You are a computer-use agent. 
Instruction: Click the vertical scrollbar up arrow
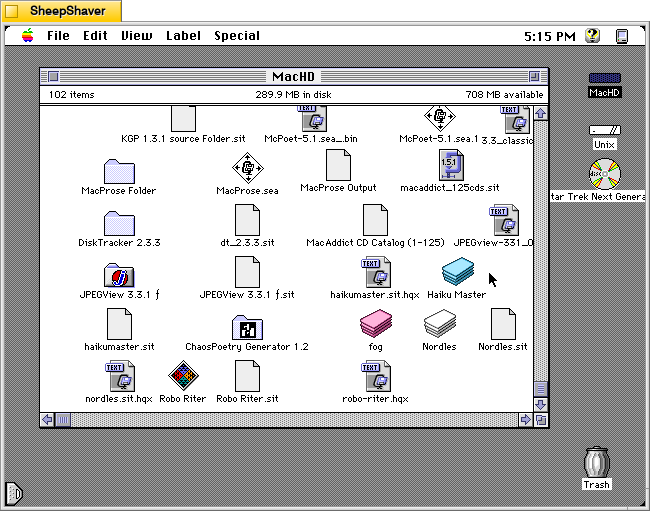point(541,113)
